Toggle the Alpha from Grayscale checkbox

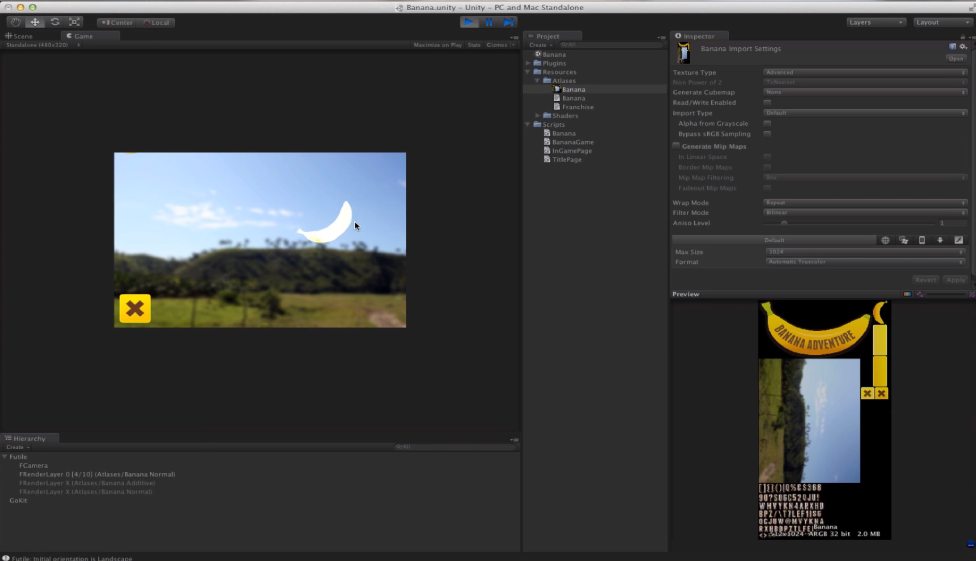(767, 123)
